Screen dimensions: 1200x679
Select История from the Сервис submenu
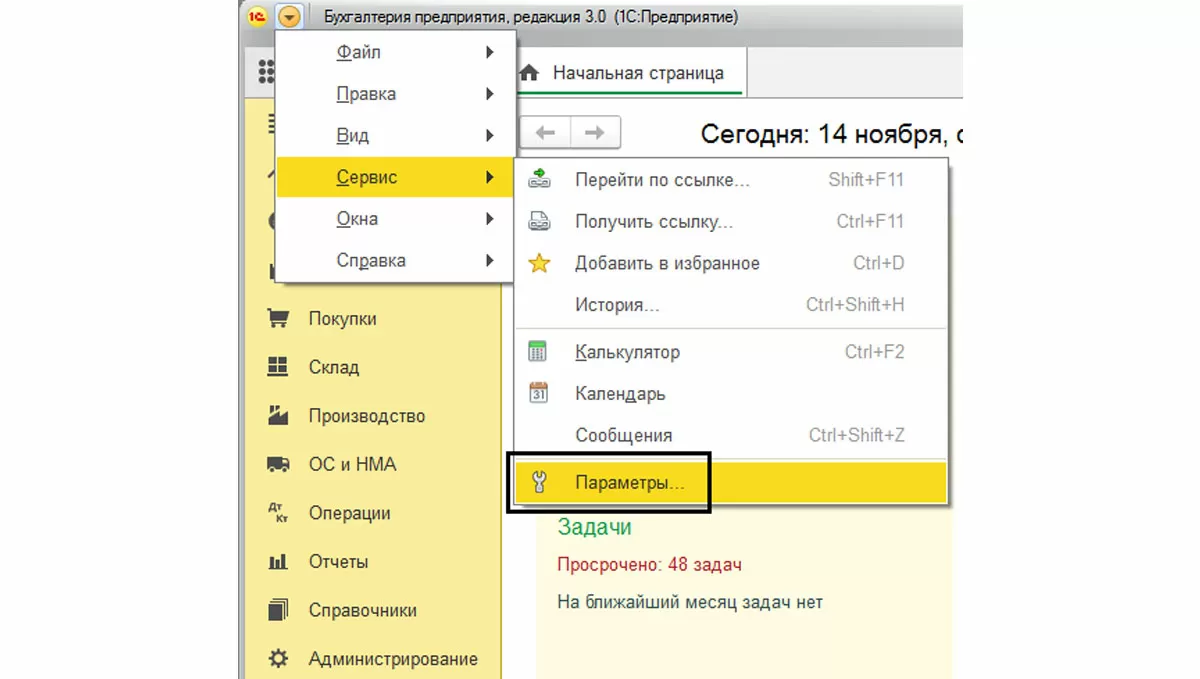tap(617, 305)
